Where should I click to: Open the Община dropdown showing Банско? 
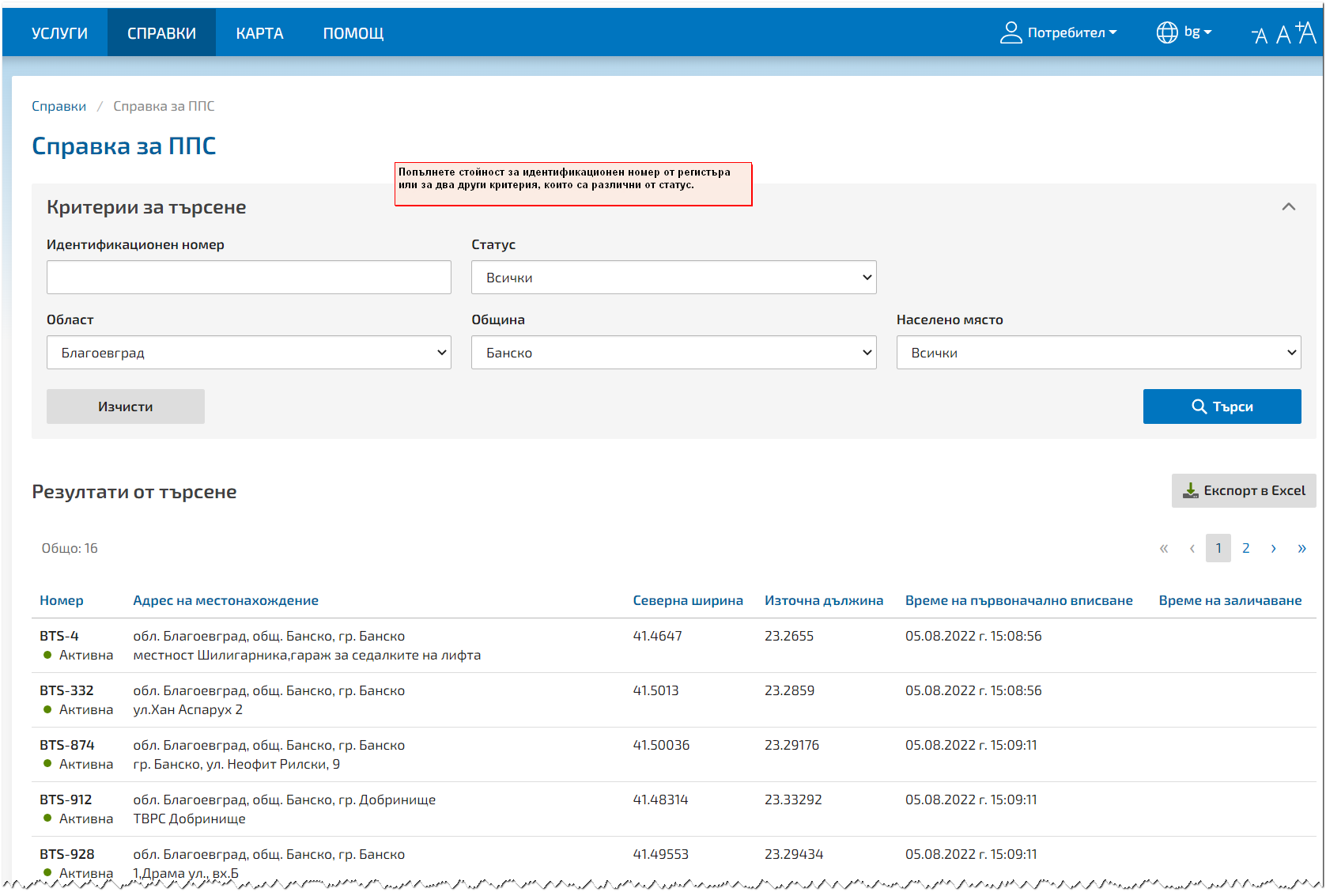pyautogui.click(x=674, y=353)
